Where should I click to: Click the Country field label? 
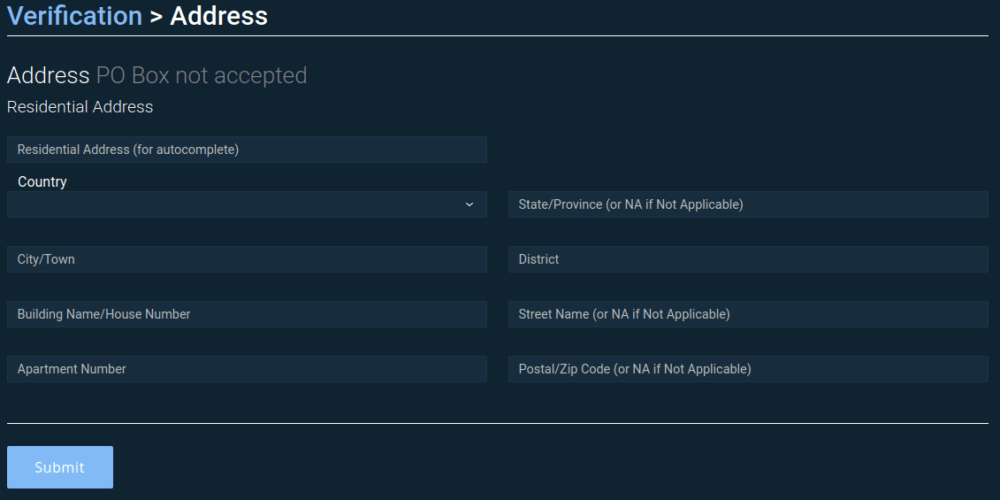42,182
